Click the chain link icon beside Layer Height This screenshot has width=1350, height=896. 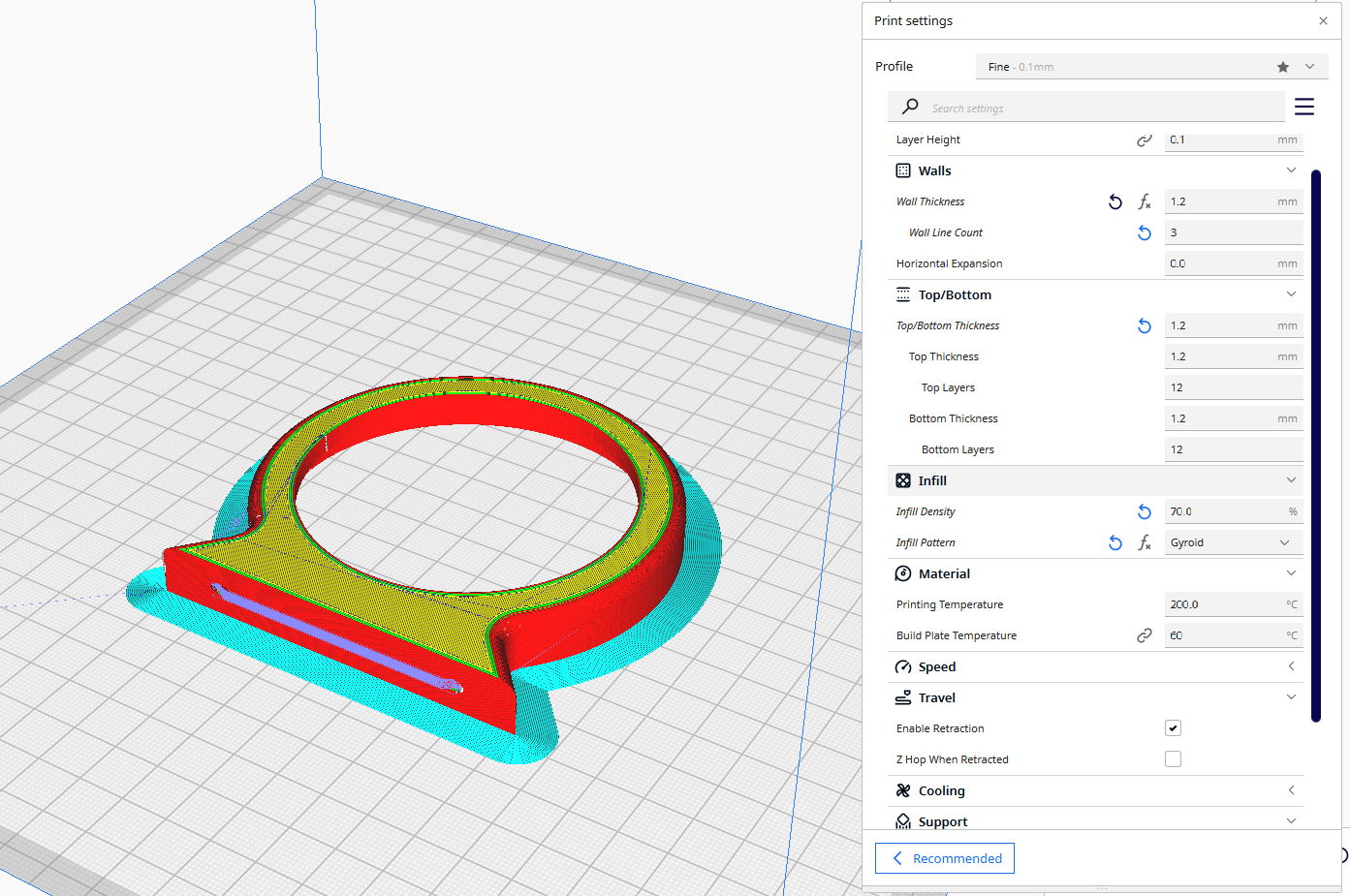[x=1145, y=139]
